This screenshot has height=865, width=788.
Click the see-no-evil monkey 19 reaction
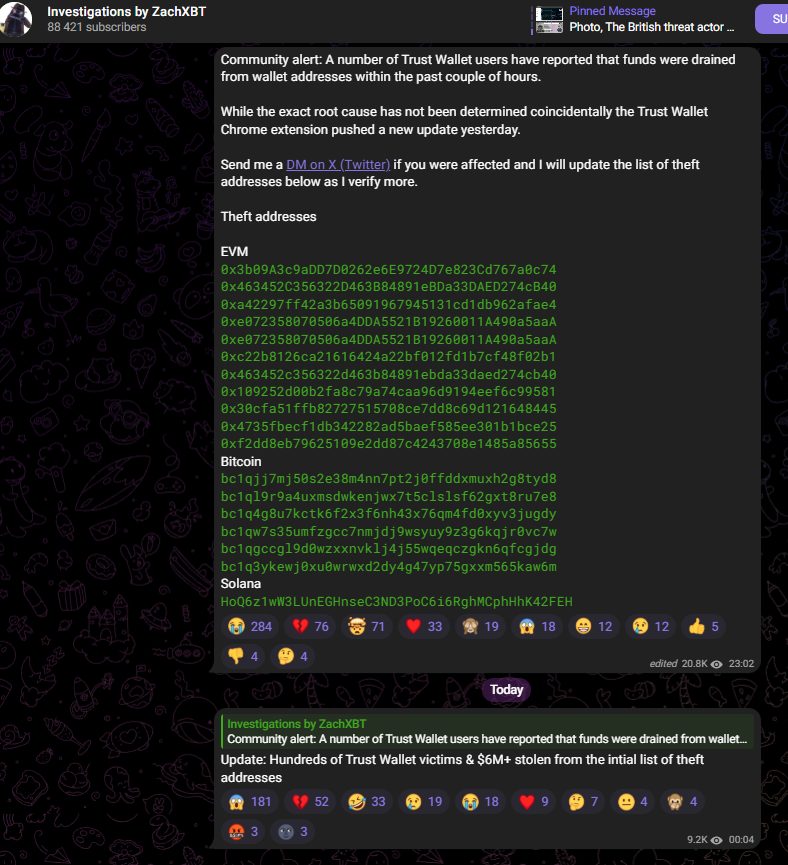click(481, 626)
